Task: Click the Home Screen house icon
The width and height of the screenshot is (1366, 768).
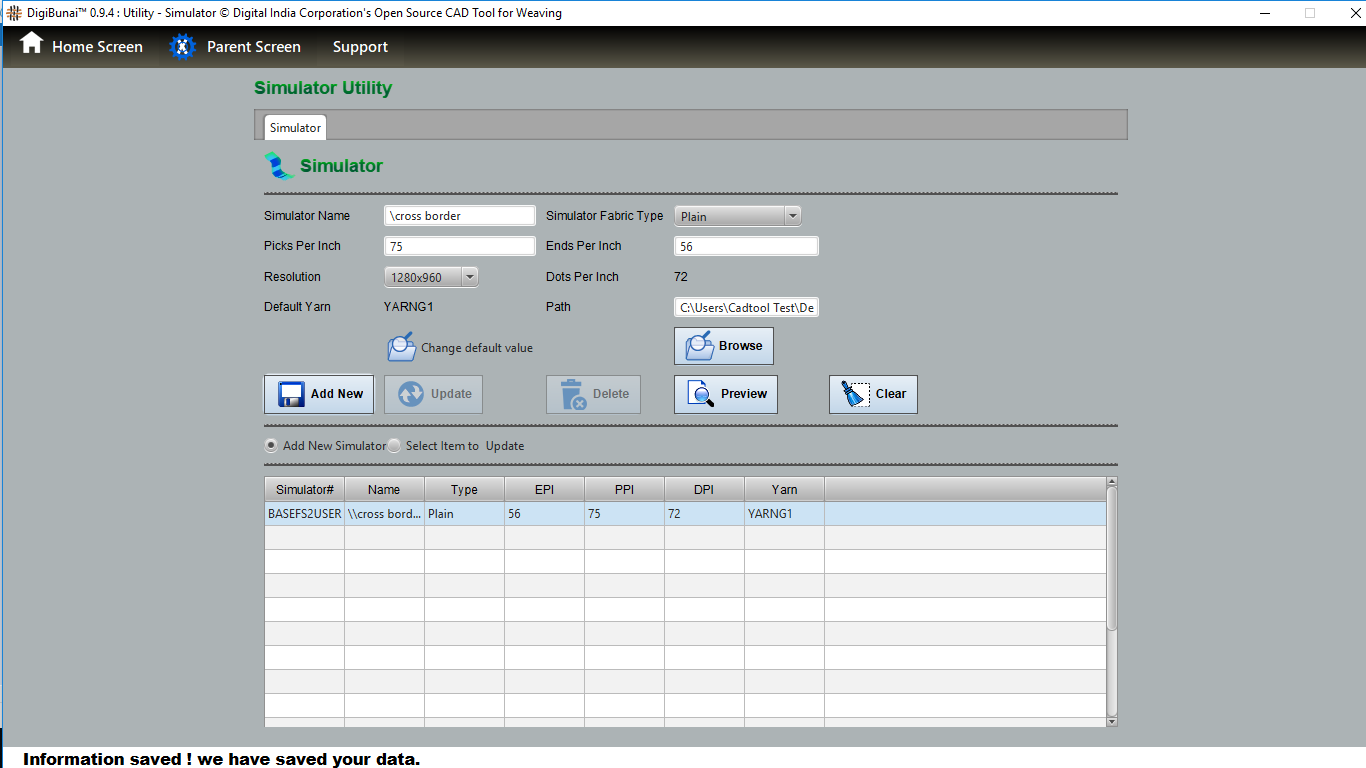Action: coord(32,44)
